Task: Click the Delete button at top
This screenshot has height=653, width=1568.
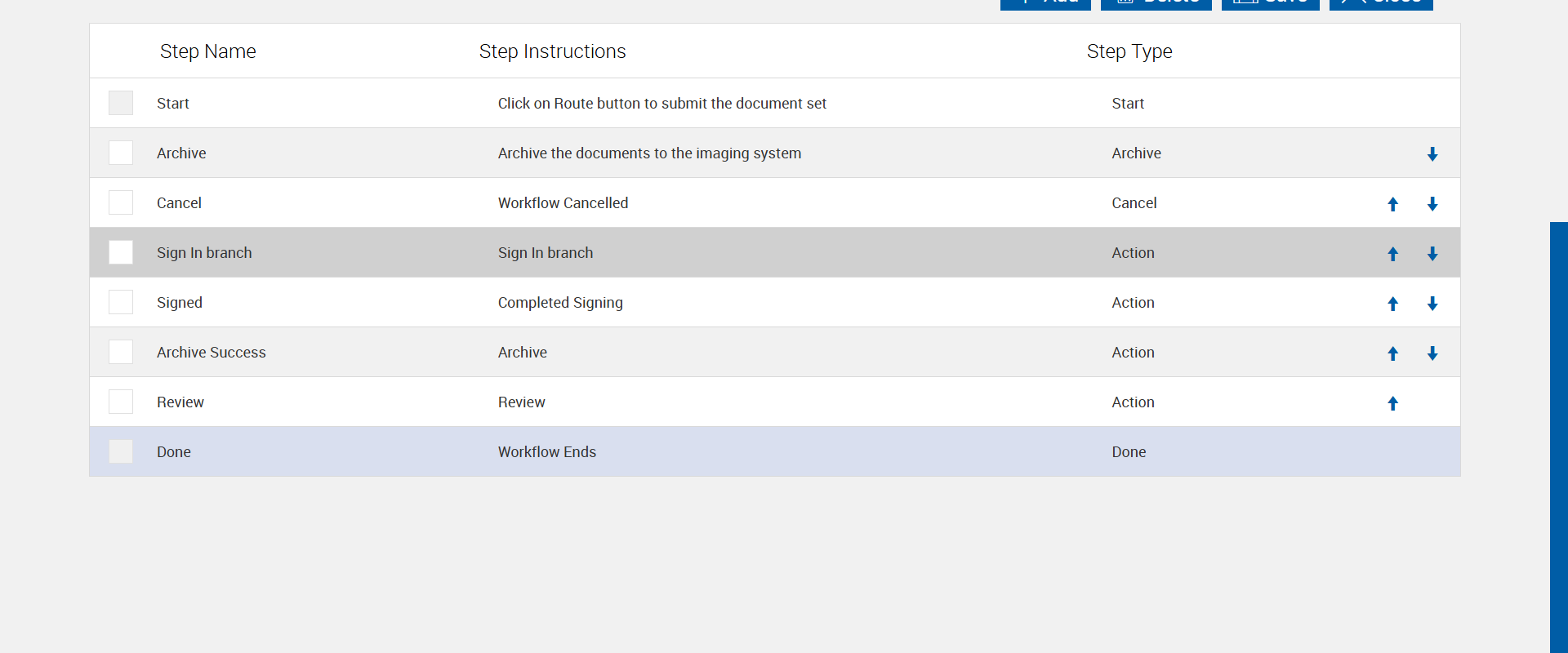Action: 1156,3
